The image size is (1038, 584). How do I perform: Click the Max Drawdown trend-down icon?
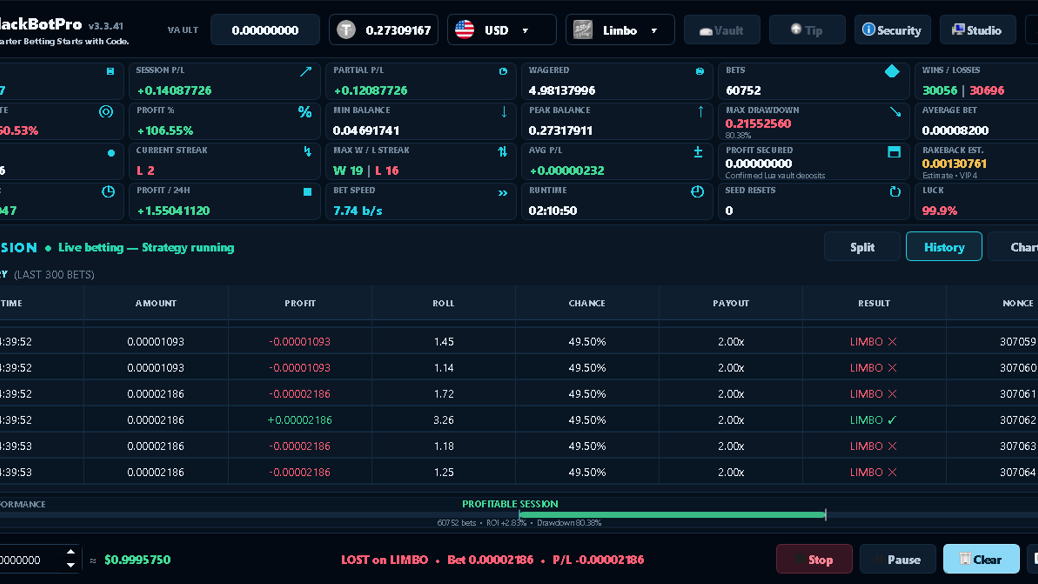point(895,112)
